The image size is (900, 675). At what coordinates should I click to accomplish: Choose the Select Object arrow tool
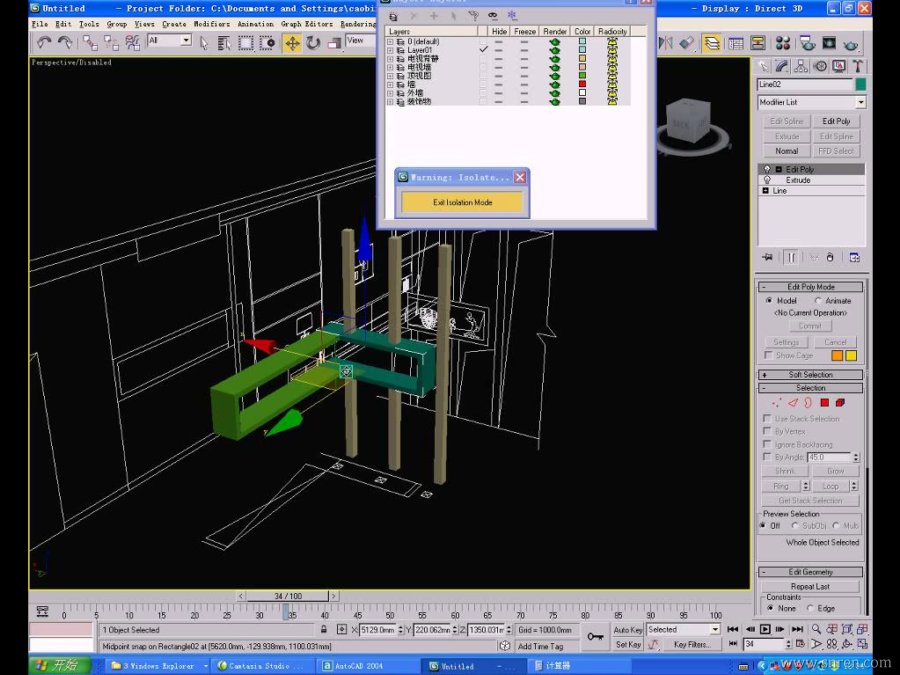click(x=204, y=43)
